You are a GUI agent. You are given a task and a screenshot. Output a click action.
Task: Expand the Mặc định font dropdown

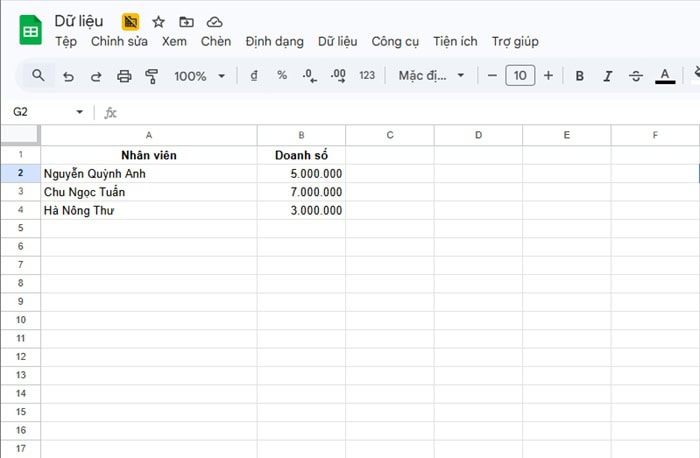(x=432, y=76)
